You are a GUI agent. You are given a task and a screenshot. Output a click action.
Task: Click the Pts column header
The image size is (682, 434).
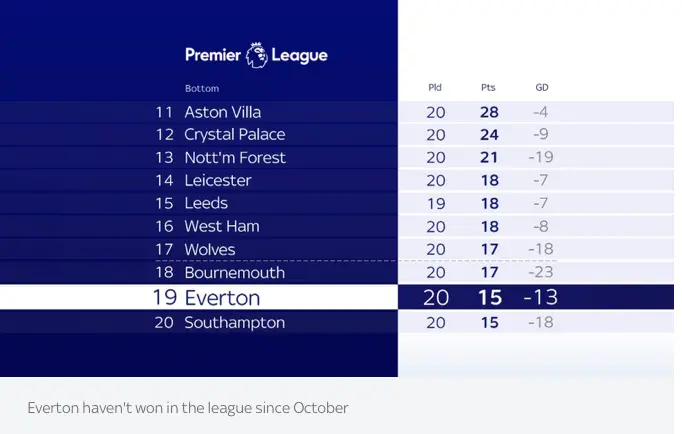488,87
